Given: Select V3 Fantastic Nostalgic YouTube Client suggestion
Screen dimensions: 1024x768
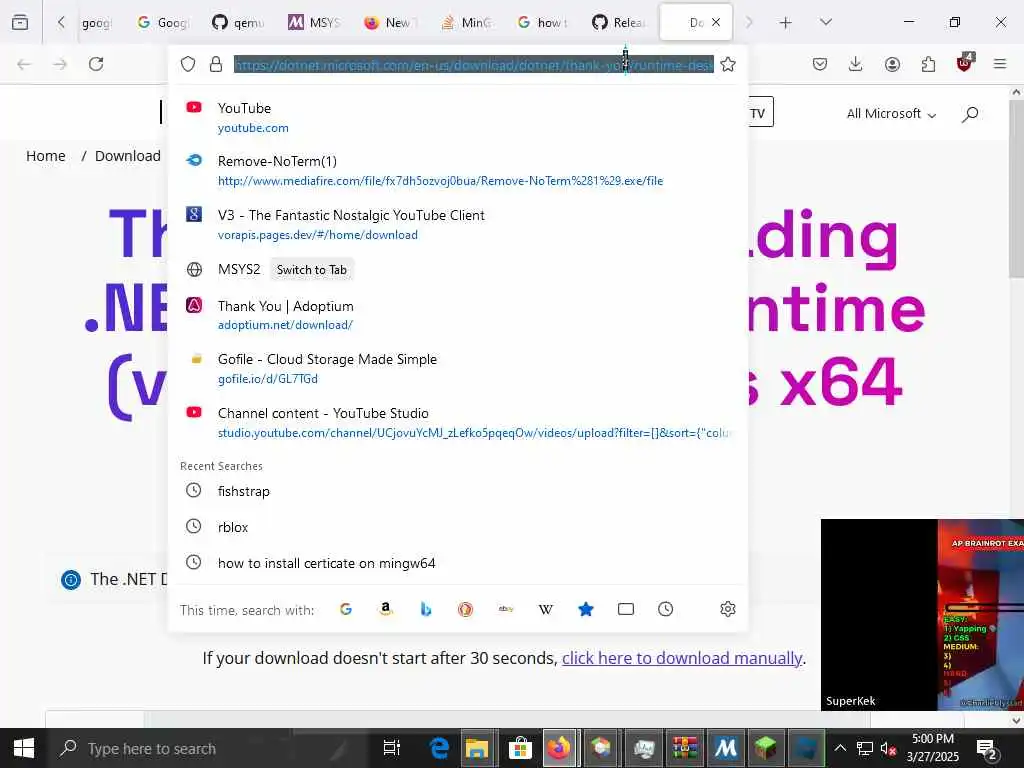Looking at the screenshot, I should point(458,224).
